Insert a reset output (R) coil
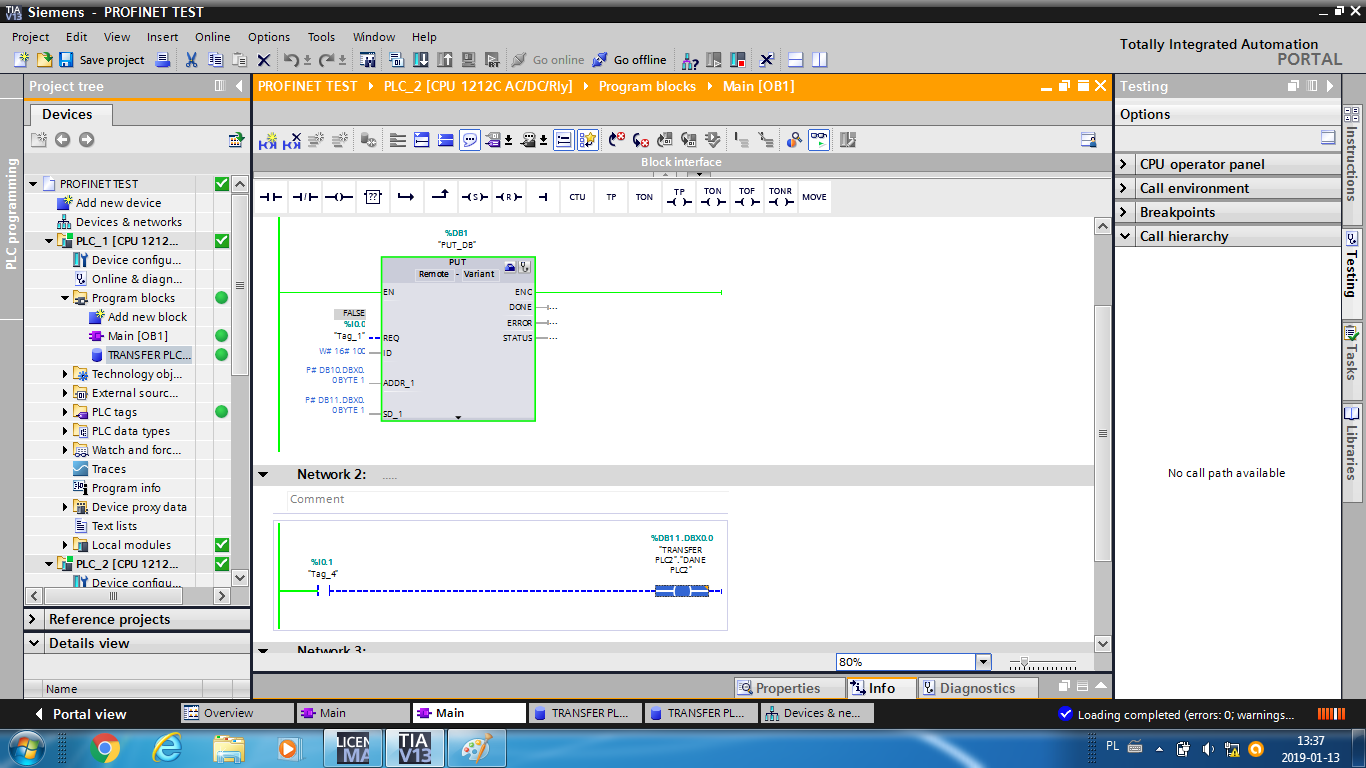The width and height of the screenshot is (1366, 768). coord(508,197)
